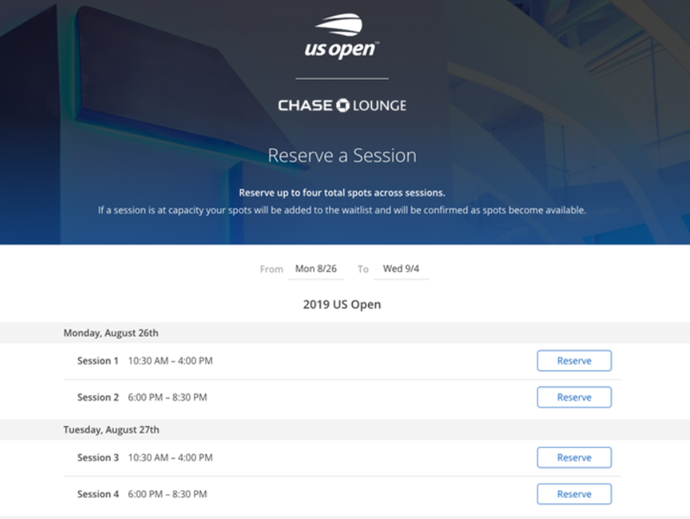Click Session 3 time '10:30 AM – 4:00 PM'
Viewport: 690px width, 519px height.
(x=170, y=458)
